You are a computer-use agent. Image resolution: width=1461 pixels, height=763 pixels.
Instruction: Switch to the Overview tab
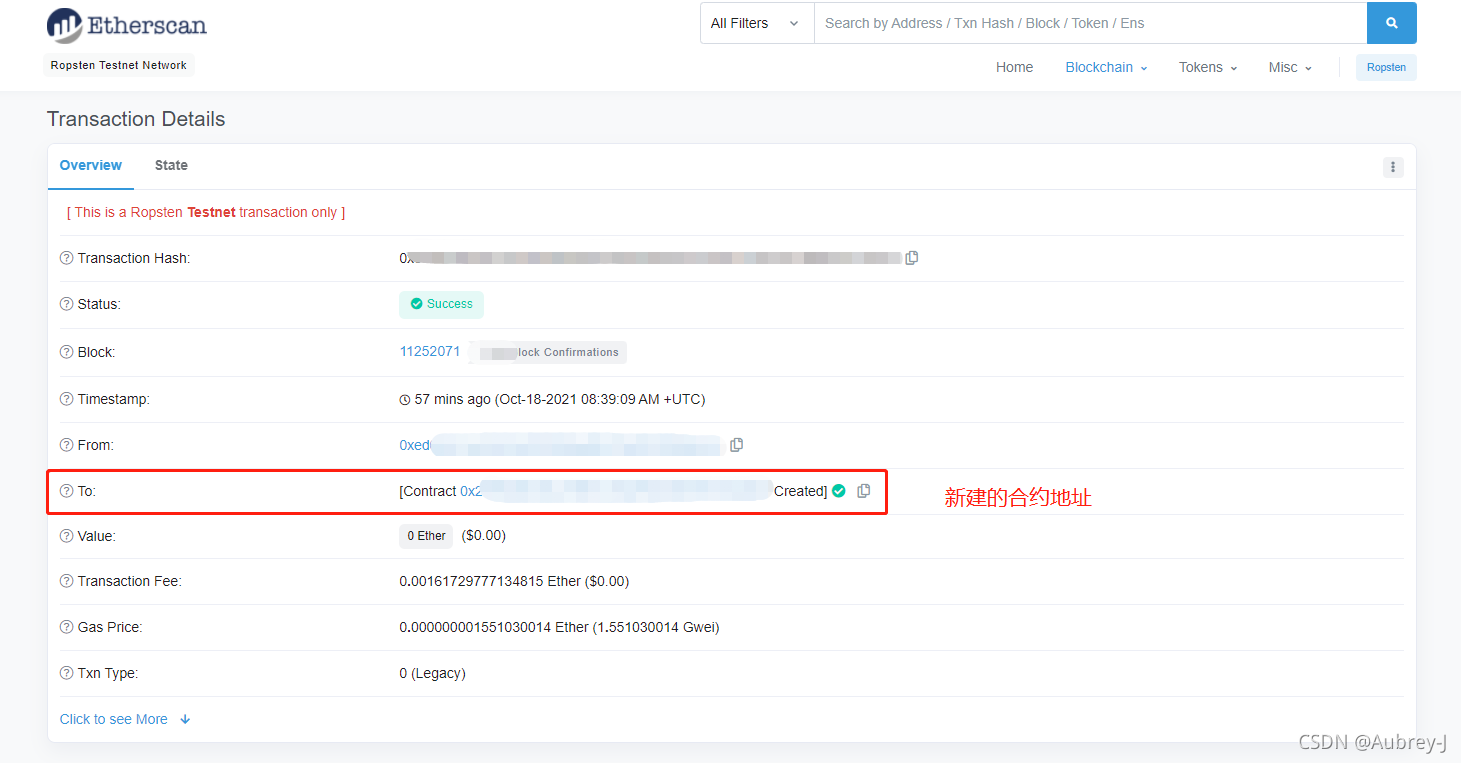[91, 165]
